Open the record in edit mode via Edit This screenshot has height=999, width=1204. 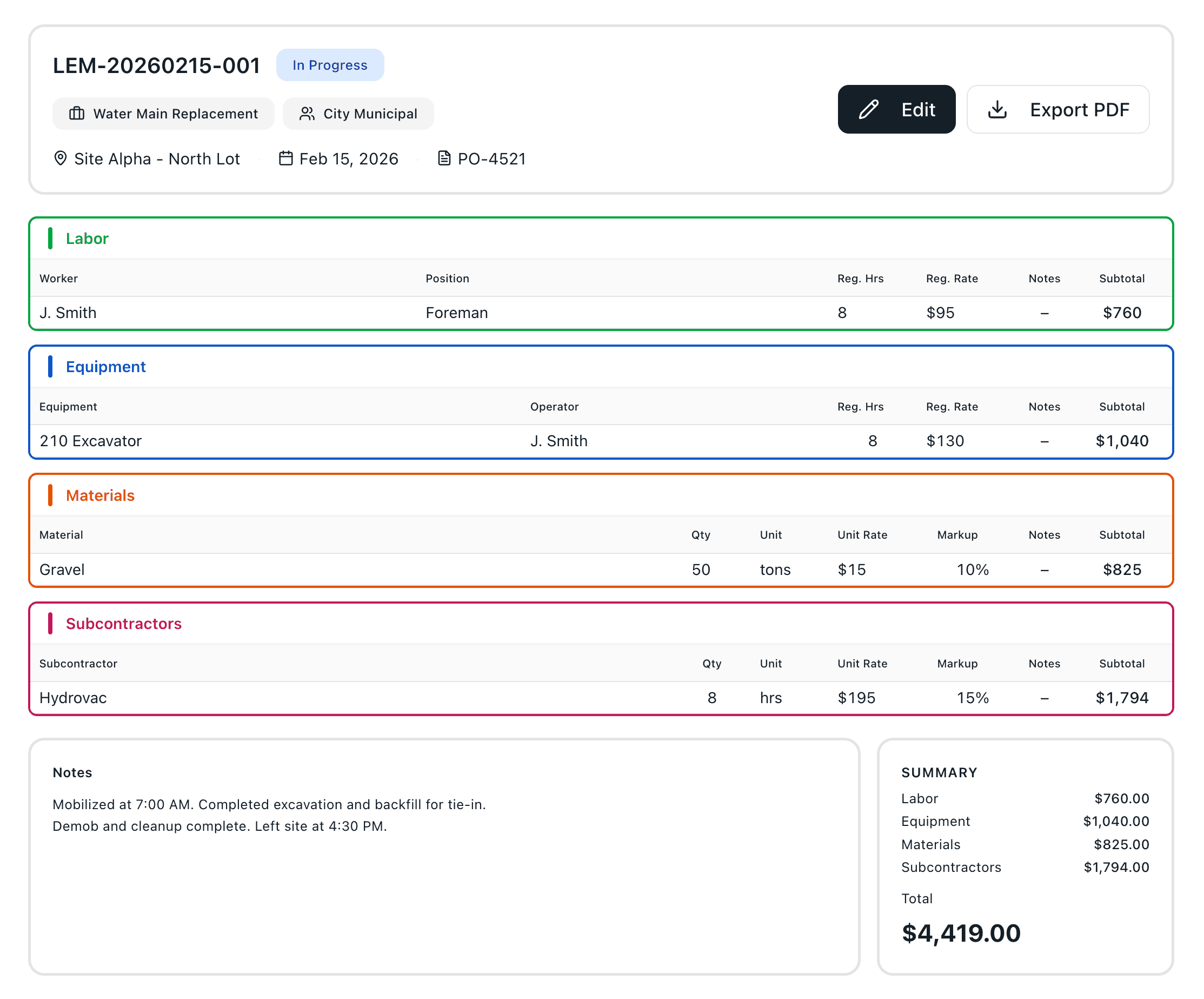tap(897, 110)
